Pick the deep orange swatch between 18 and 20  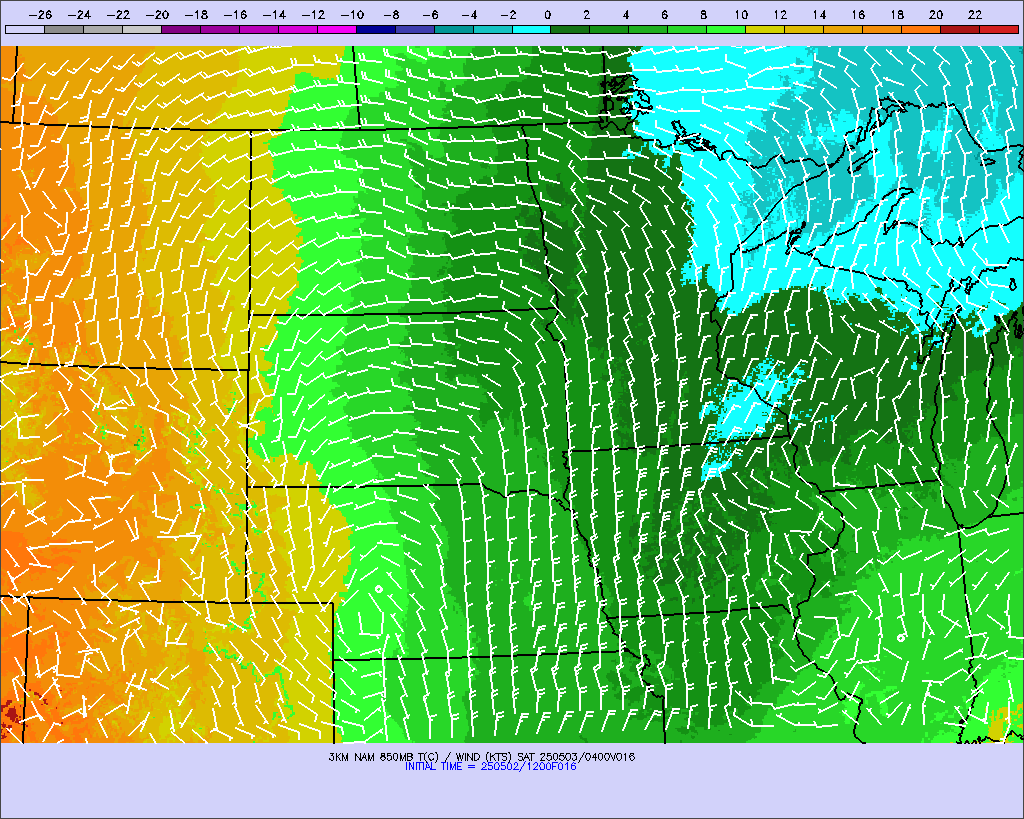[x=921, y=30]
